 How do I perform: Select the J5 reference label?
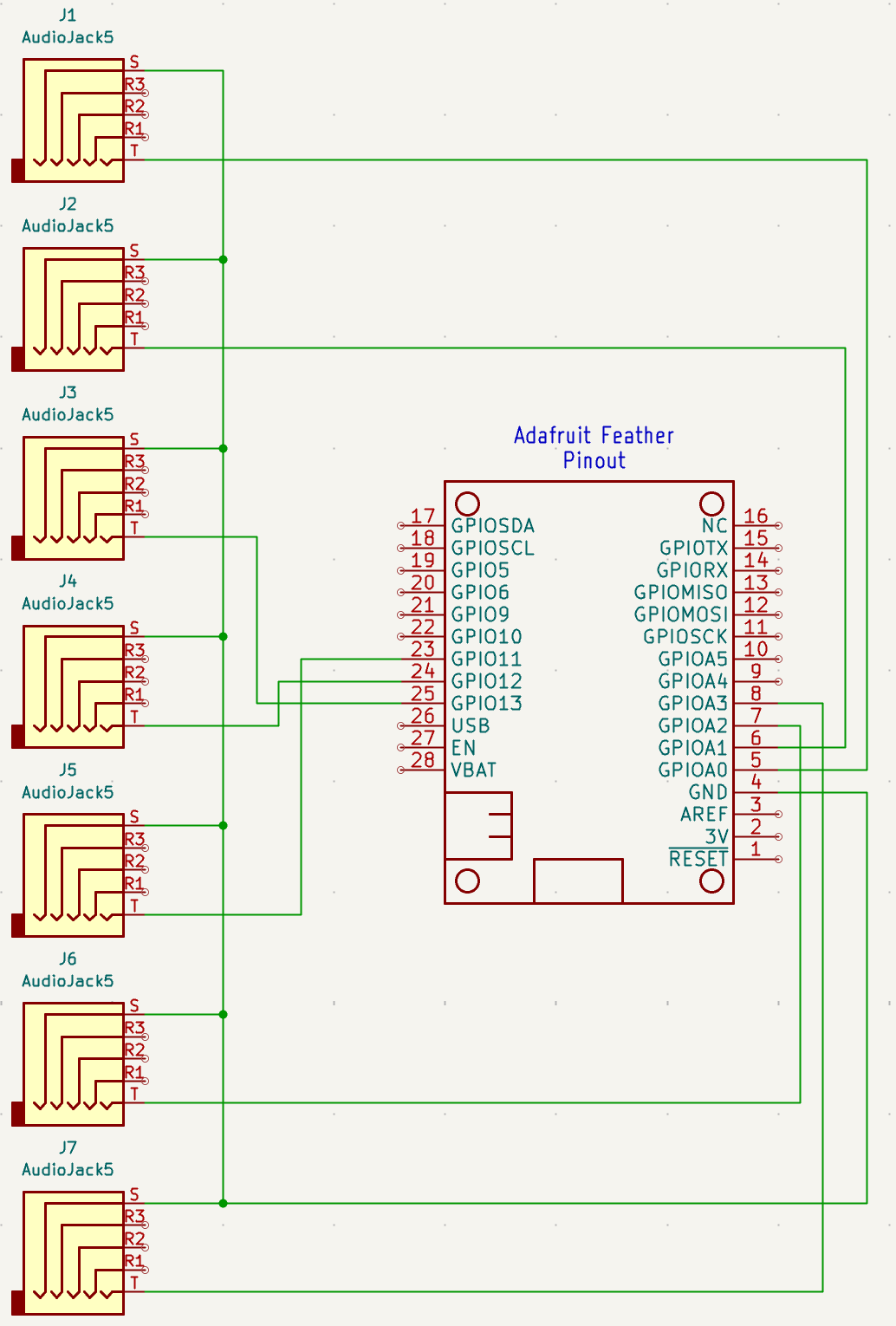(68, 770)
